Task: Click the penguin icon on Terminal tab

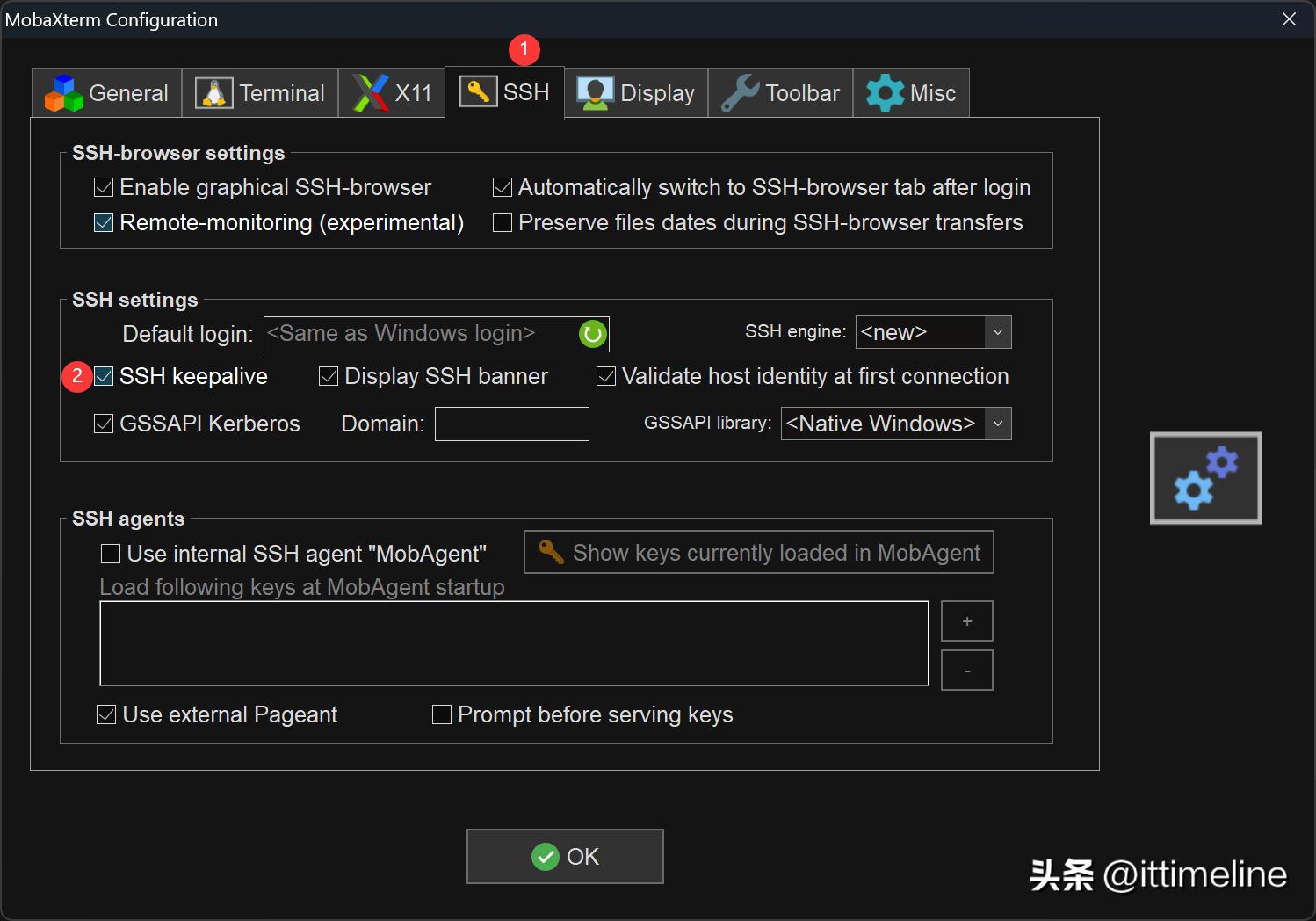Action: click(x=213, y=93)
